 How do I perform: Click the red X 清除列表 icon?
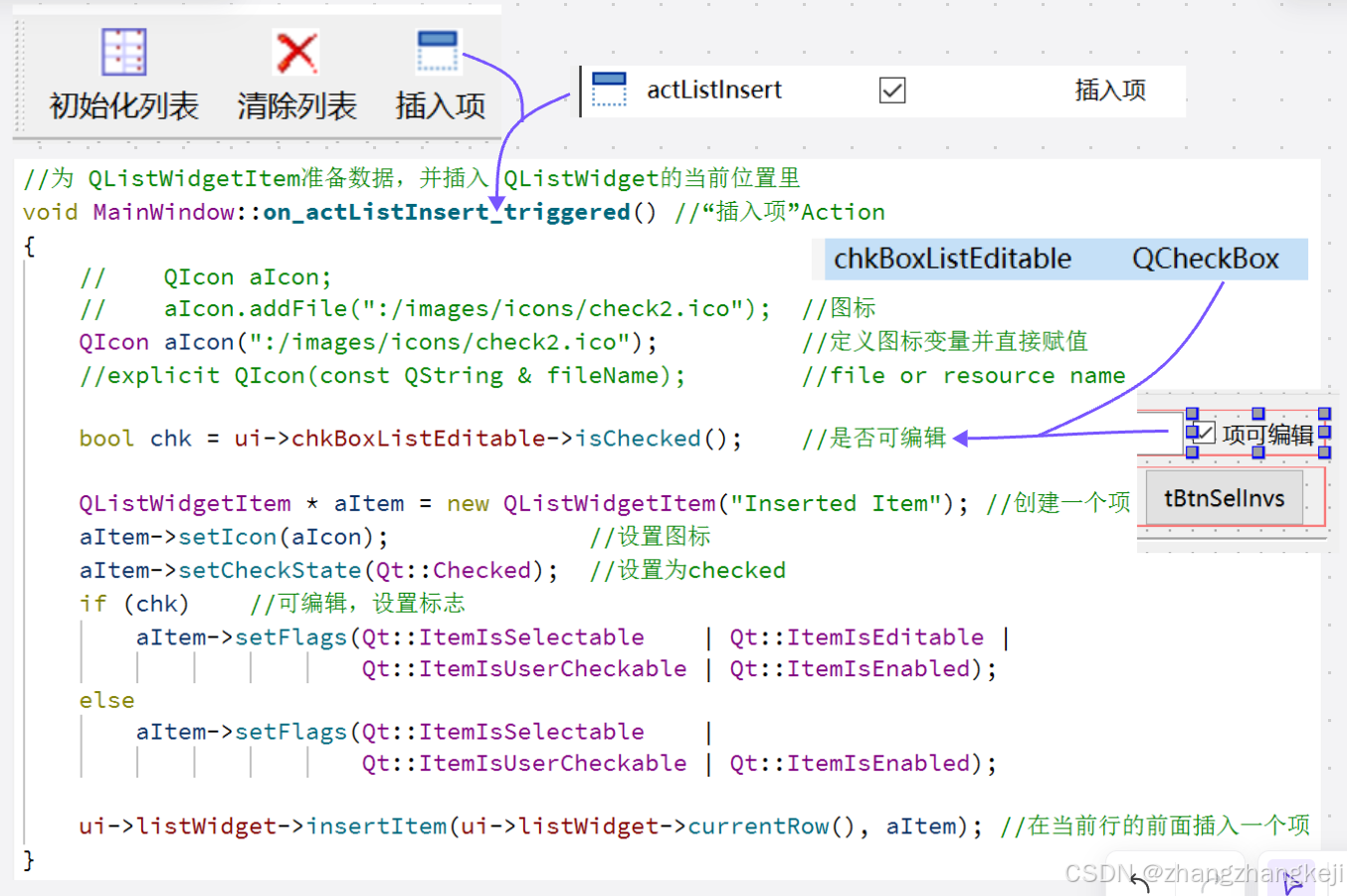(x=296, y=53)
